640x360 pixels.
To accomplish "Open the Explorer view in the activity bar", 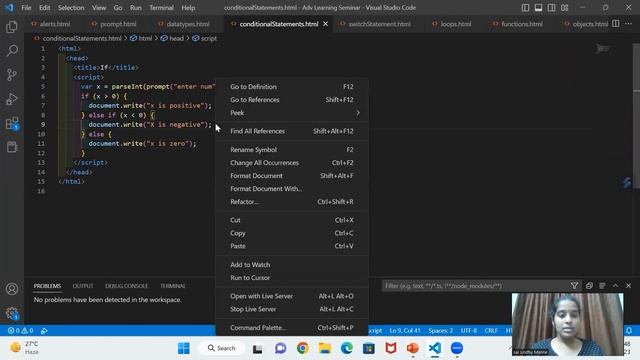I will tap(12, 27).
